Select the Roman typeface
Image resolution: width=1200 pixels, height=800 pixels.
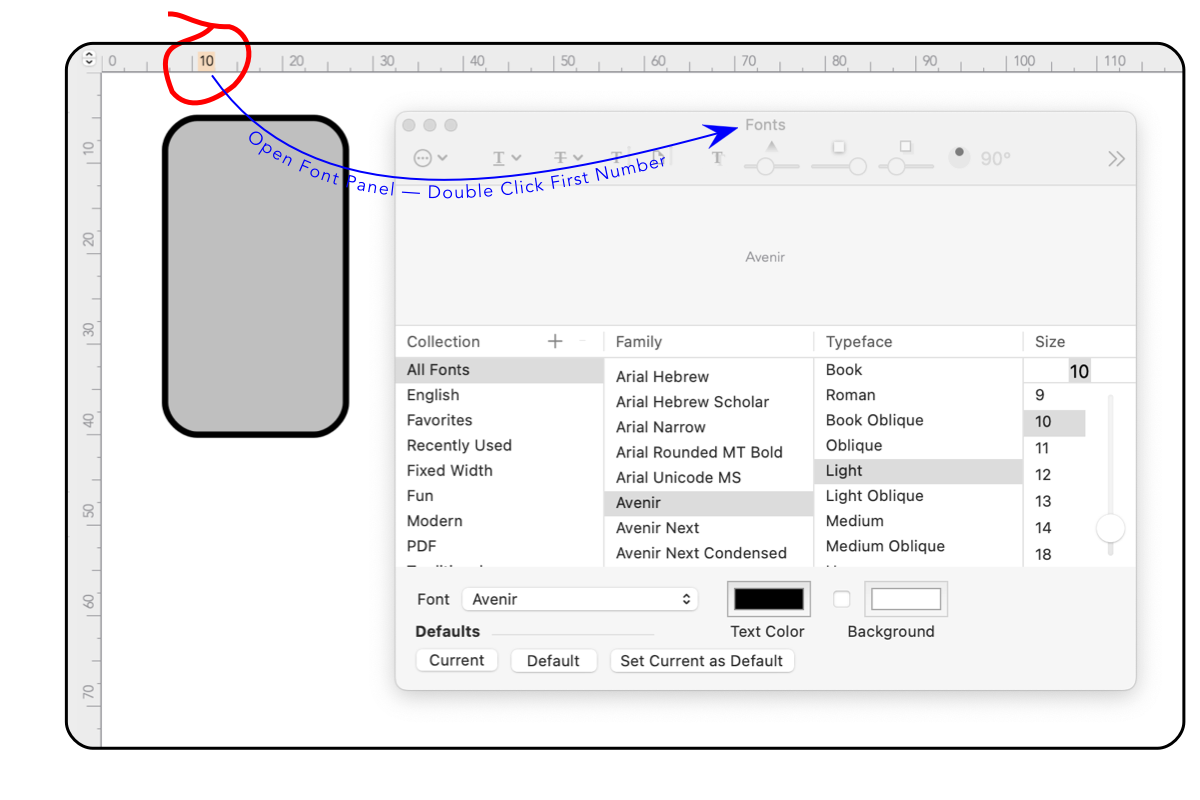(x=918, y=395)
